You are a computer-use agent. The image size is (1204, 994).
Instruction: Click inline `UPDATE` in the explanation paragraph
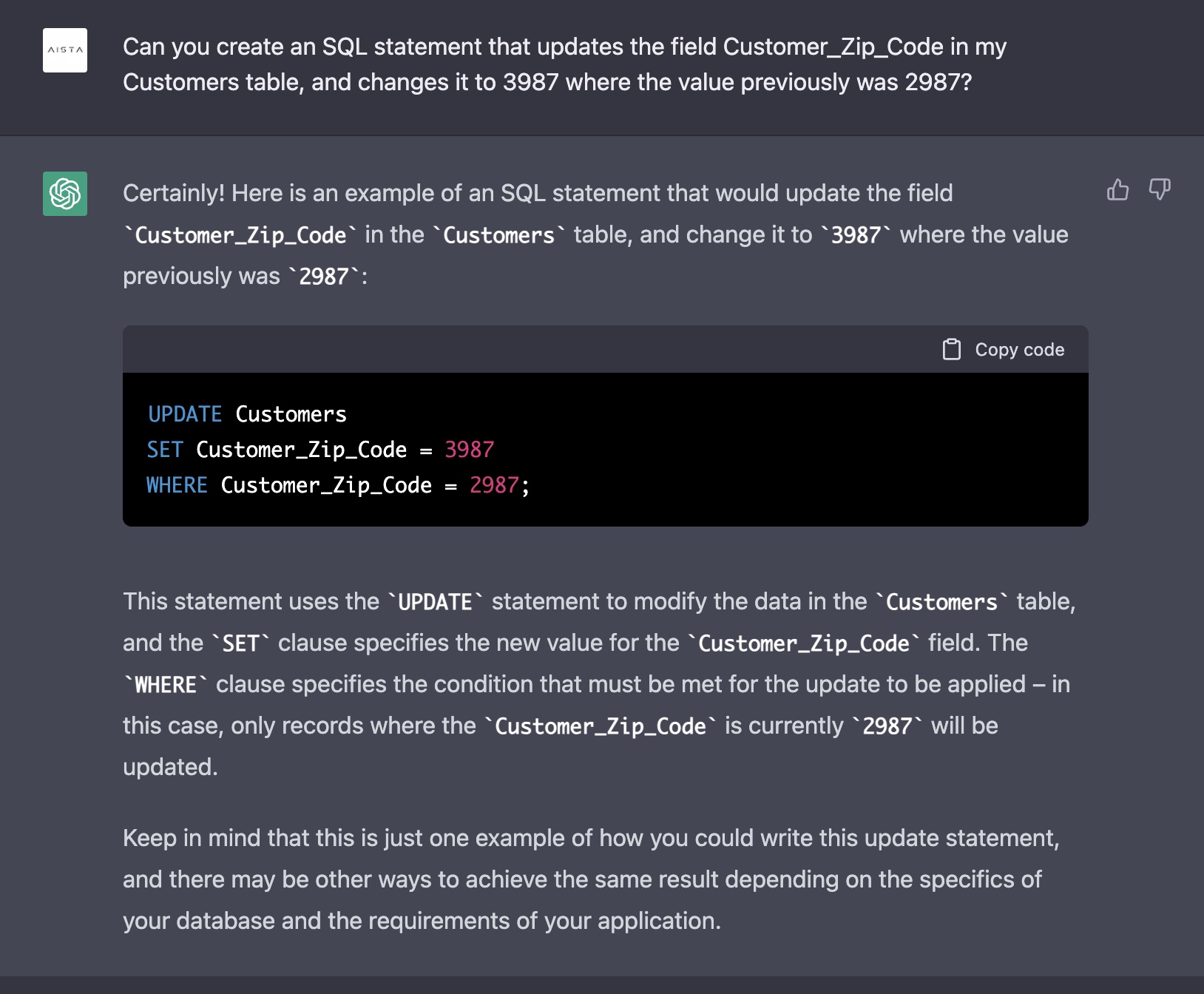435,602
